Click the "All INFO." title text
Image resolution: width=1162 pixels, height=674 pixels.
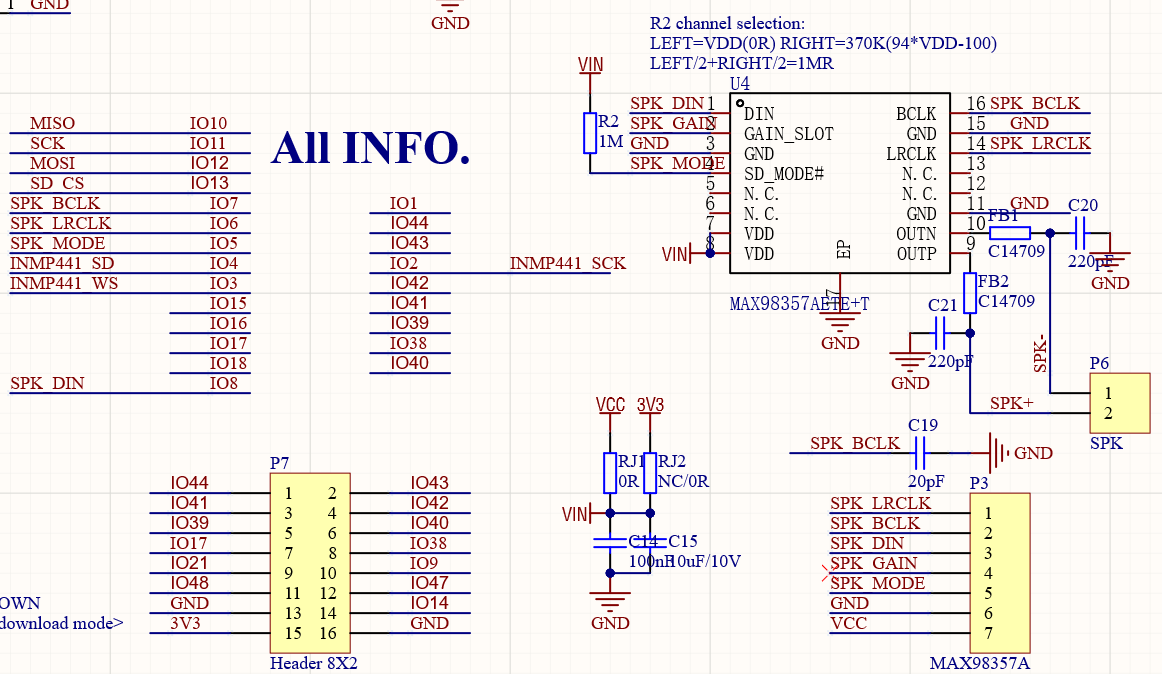(370, 147)
